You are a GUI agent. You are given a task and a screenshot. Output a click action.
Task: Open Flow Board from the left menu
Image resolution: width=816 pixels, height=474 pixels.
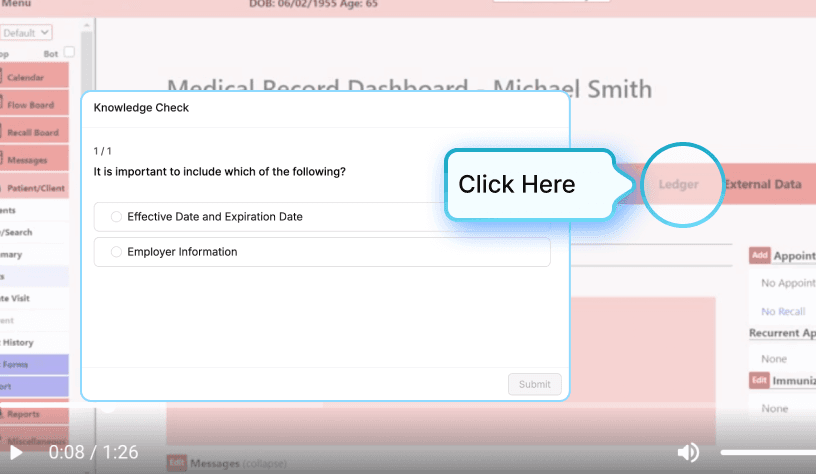[x=34, y=104]
